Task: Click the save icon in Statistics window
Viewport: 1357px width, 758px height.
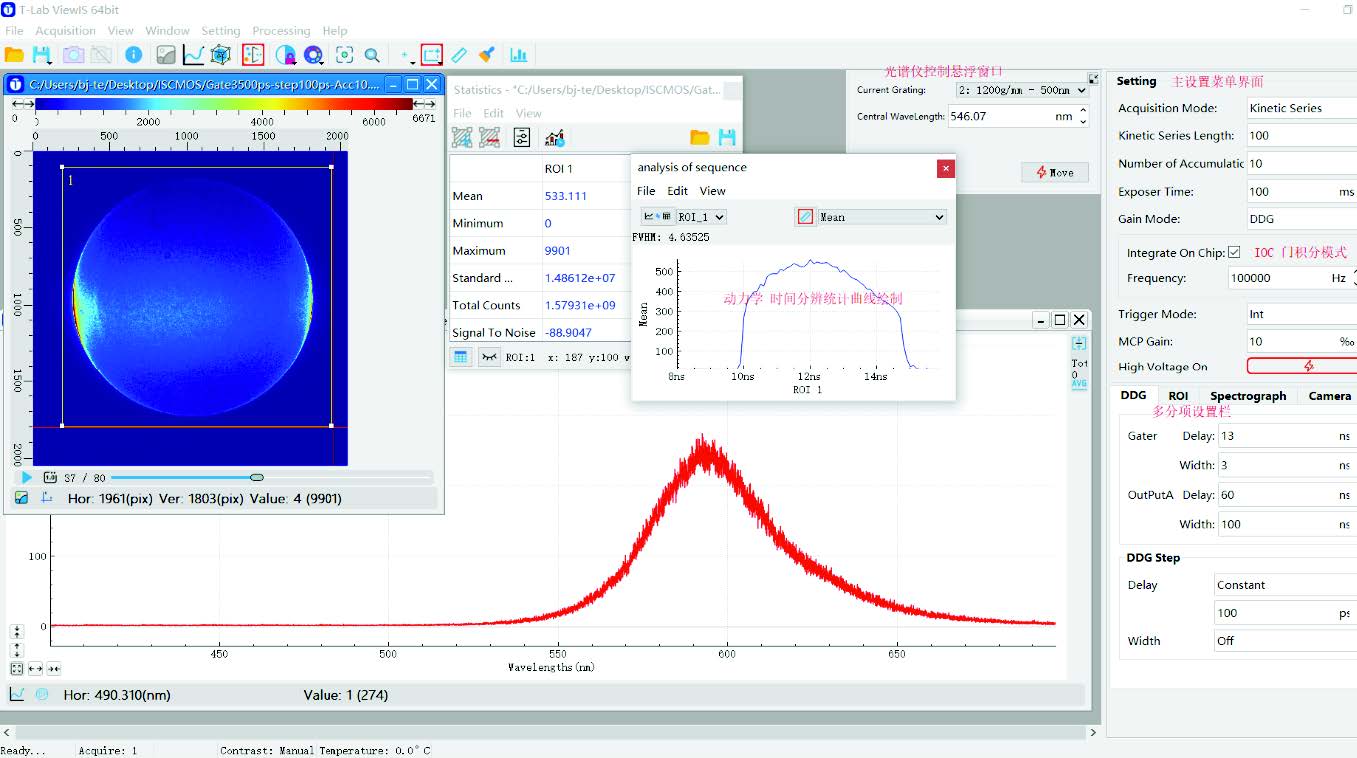Action: coord(727,137)
